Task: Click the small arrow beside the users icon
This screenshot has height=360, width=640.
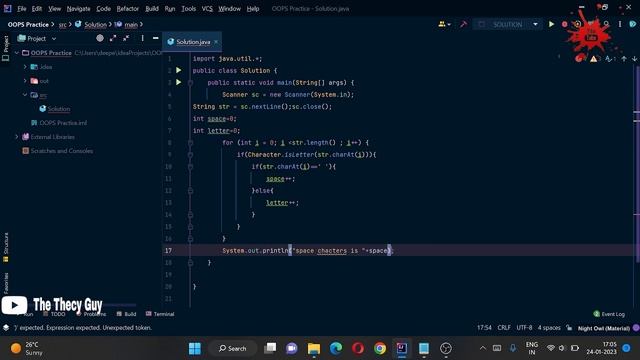Action: pyautogui.click(x=449, y=25)
